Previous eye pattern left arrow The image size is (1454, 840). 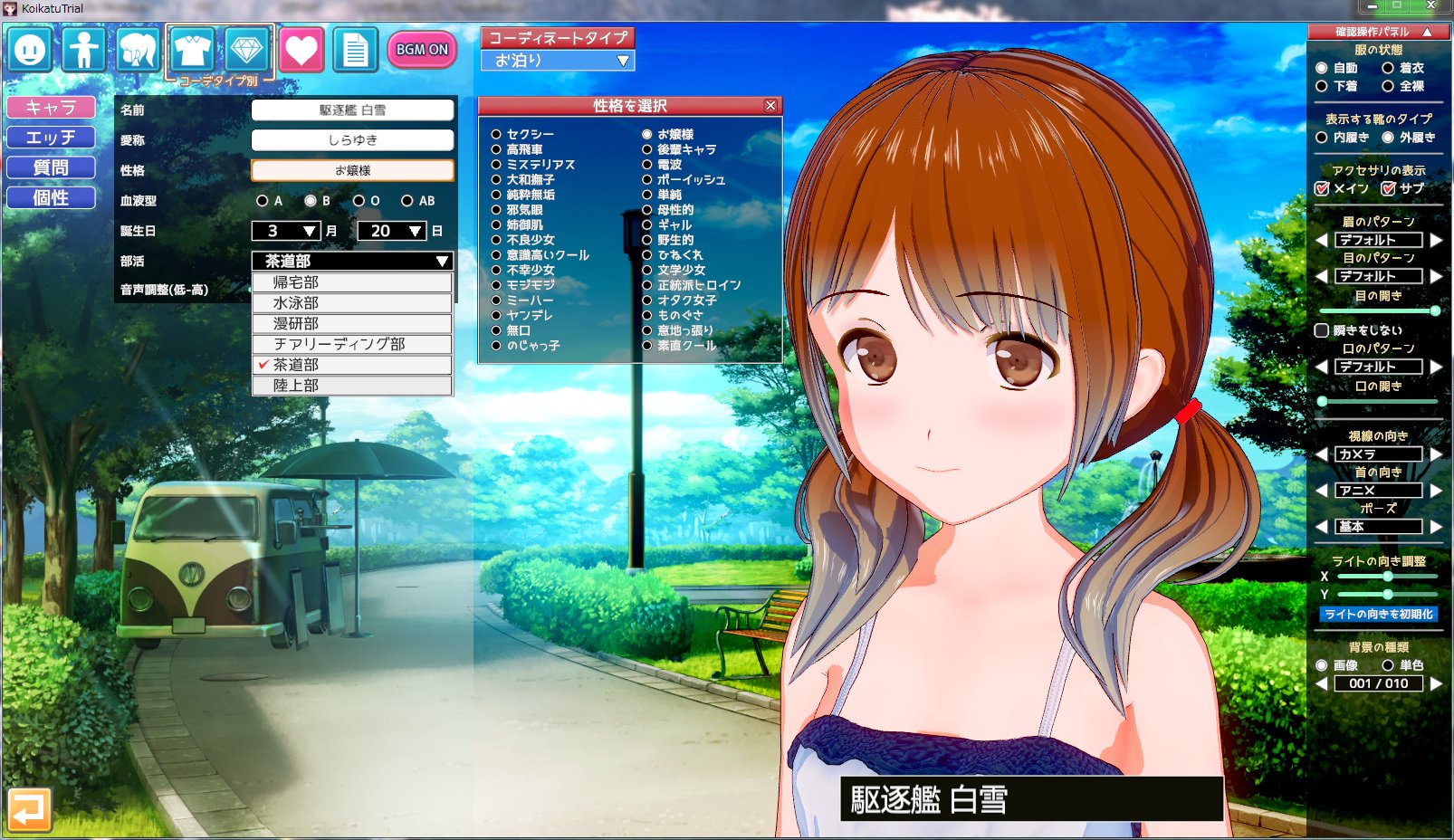(x=1321, y=276)
